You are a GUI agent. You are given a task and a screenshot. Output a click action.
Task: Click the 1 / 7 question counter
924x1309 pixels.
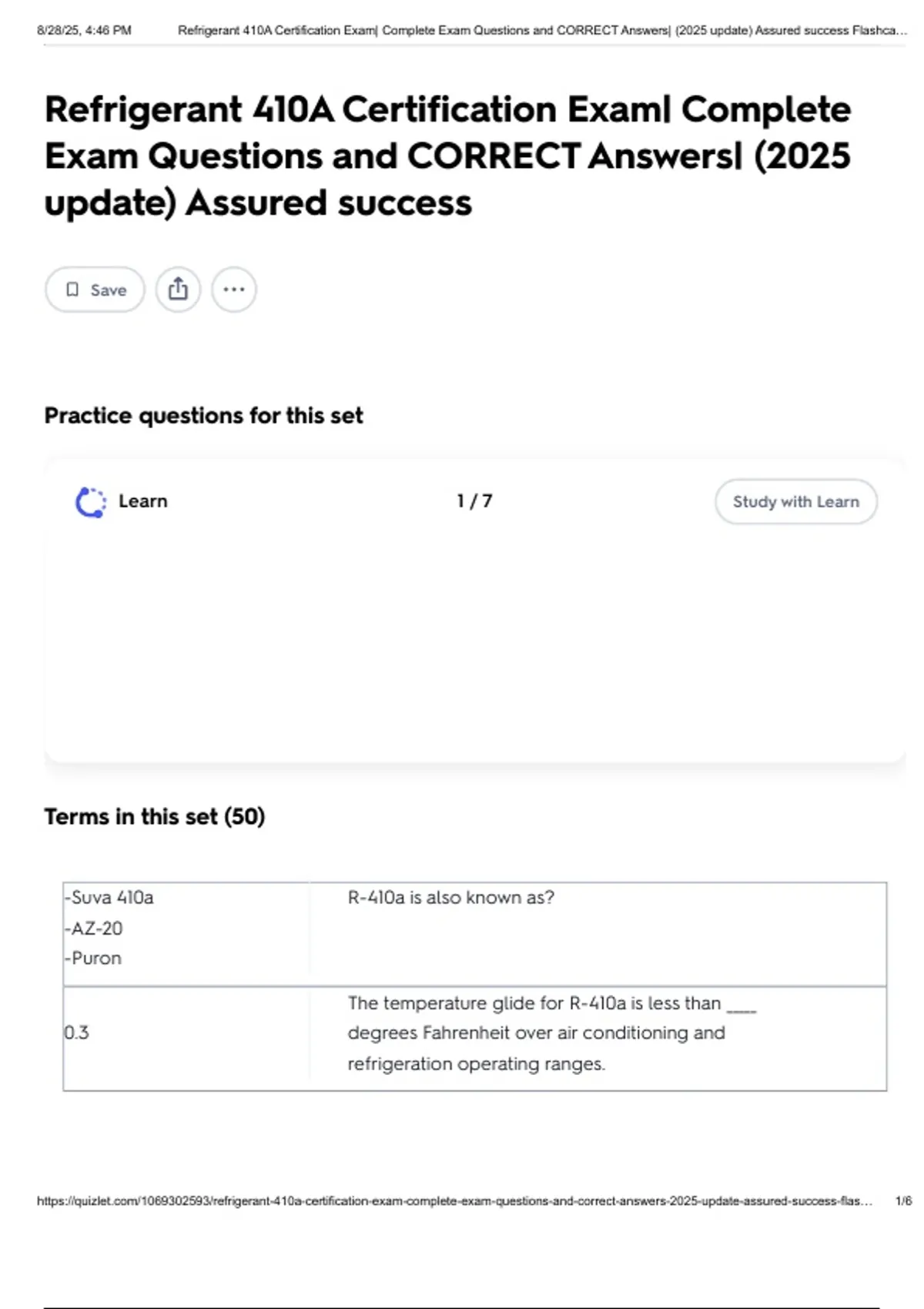(474, 501)
